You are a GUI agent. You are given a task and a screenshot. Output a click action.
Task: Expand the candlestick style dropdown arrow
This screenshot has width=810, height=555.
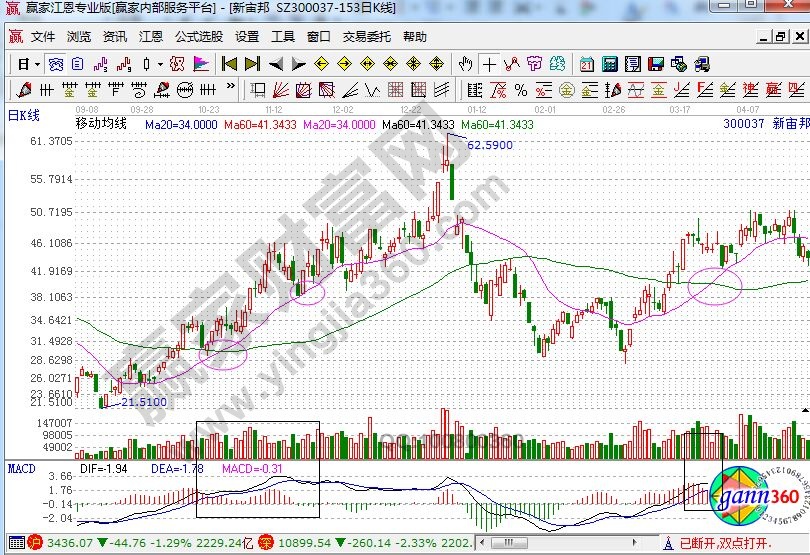coord(159,63)
